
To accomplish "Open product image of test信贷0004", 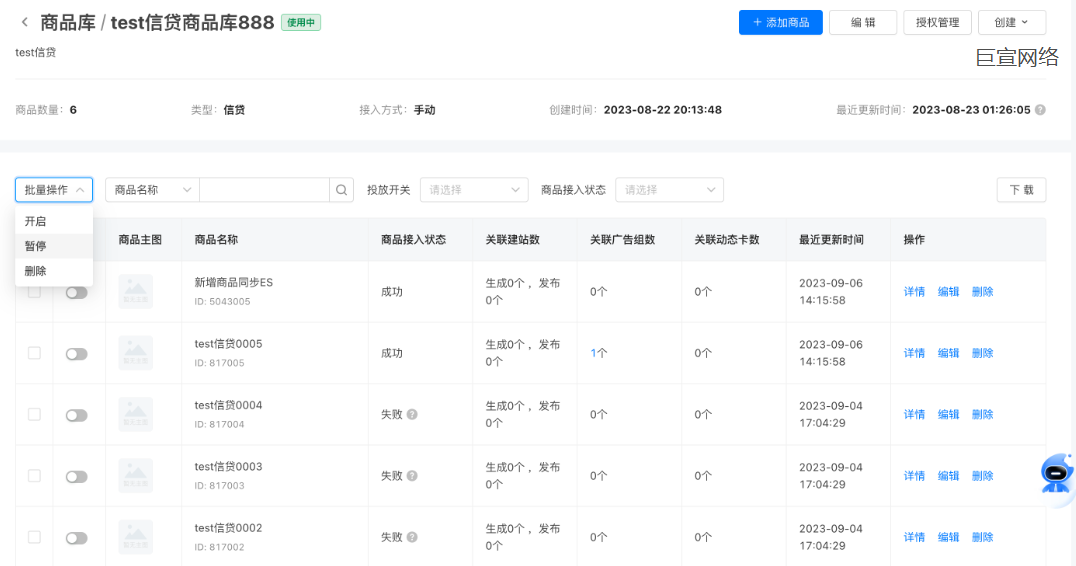I will pyautogui.click(x=135, y=414).
